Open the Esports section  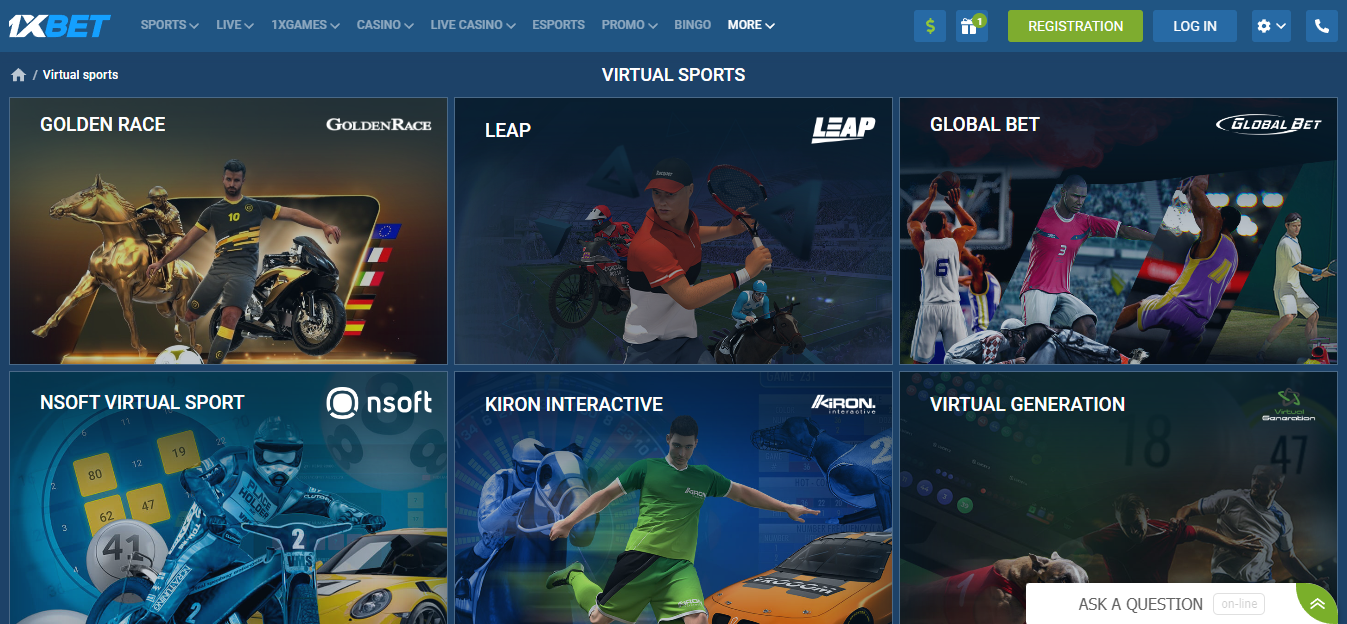pos(558,25)
